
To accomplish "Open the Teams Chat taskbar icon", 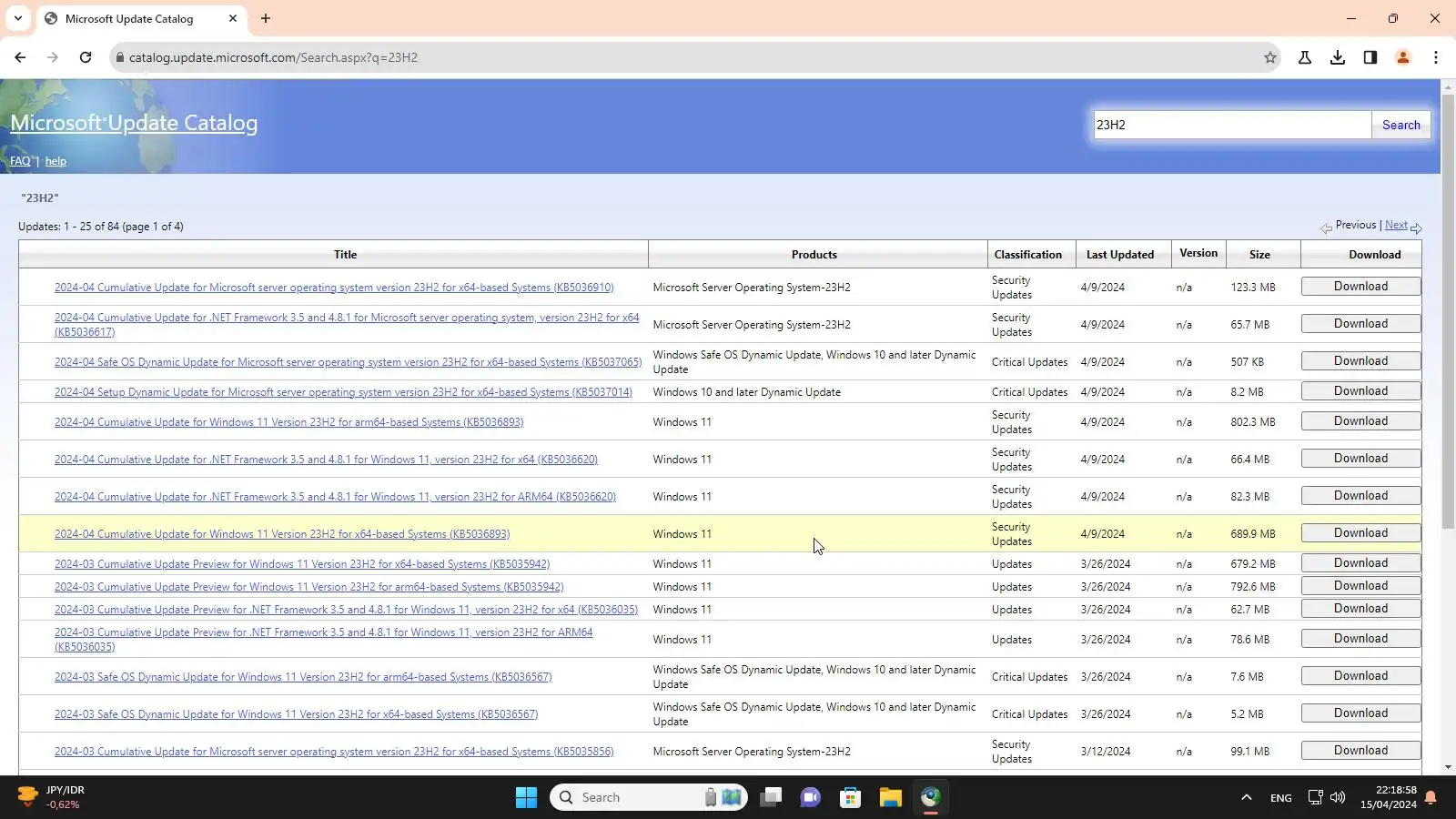I will 810,797.
